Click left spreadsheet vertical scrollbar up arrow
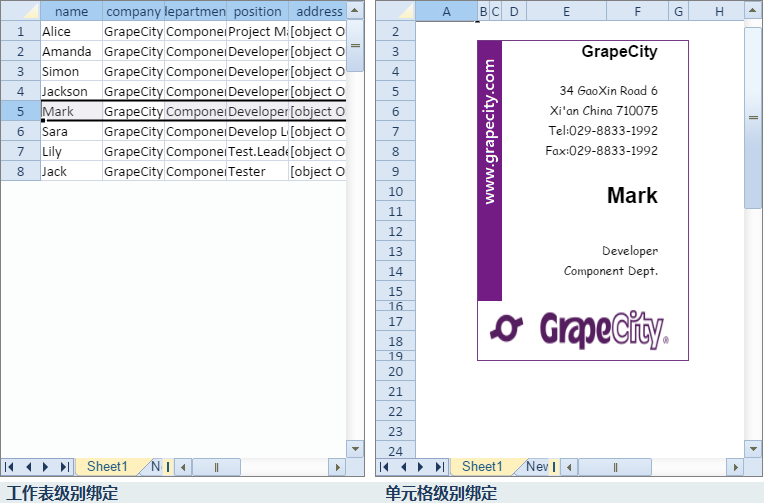Screen dimensions: 764x503 coord(355,10)
